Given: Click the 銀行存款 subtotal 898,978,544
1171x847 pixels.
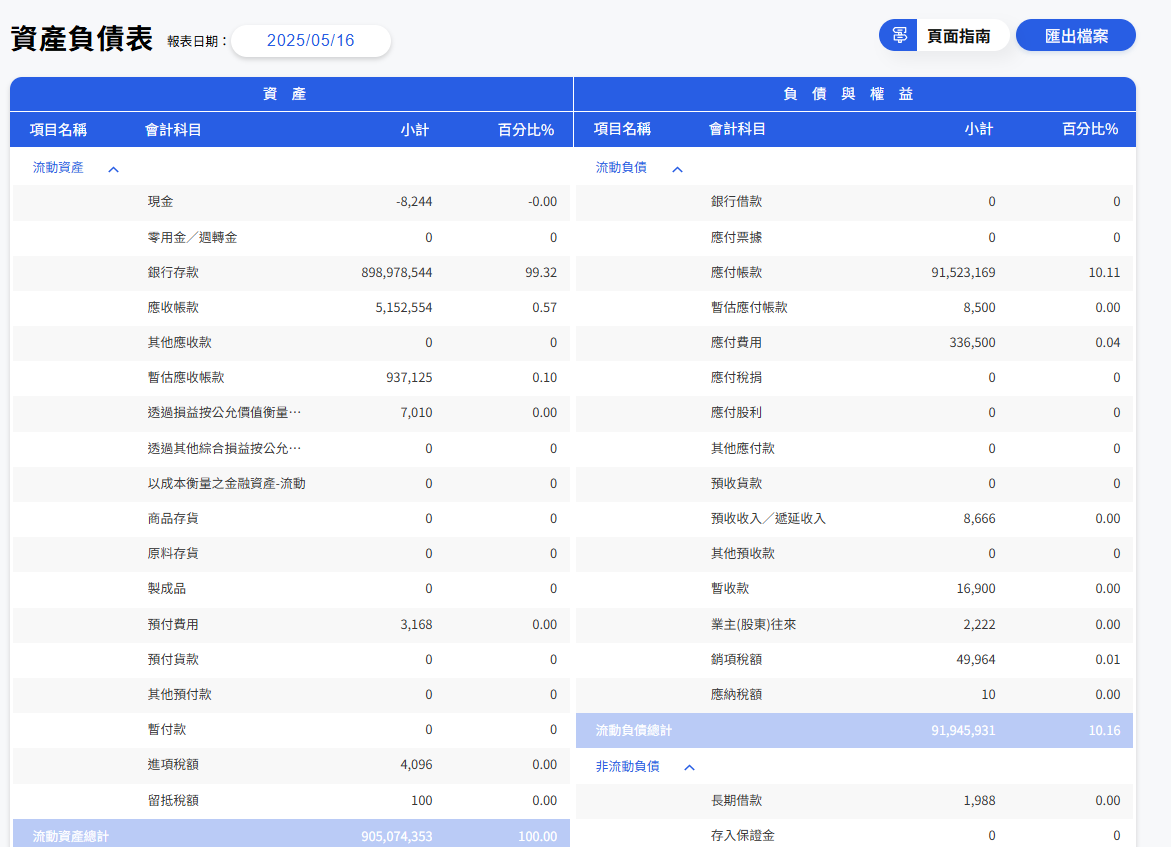Looking at the screenshot, I should (397, 273).
